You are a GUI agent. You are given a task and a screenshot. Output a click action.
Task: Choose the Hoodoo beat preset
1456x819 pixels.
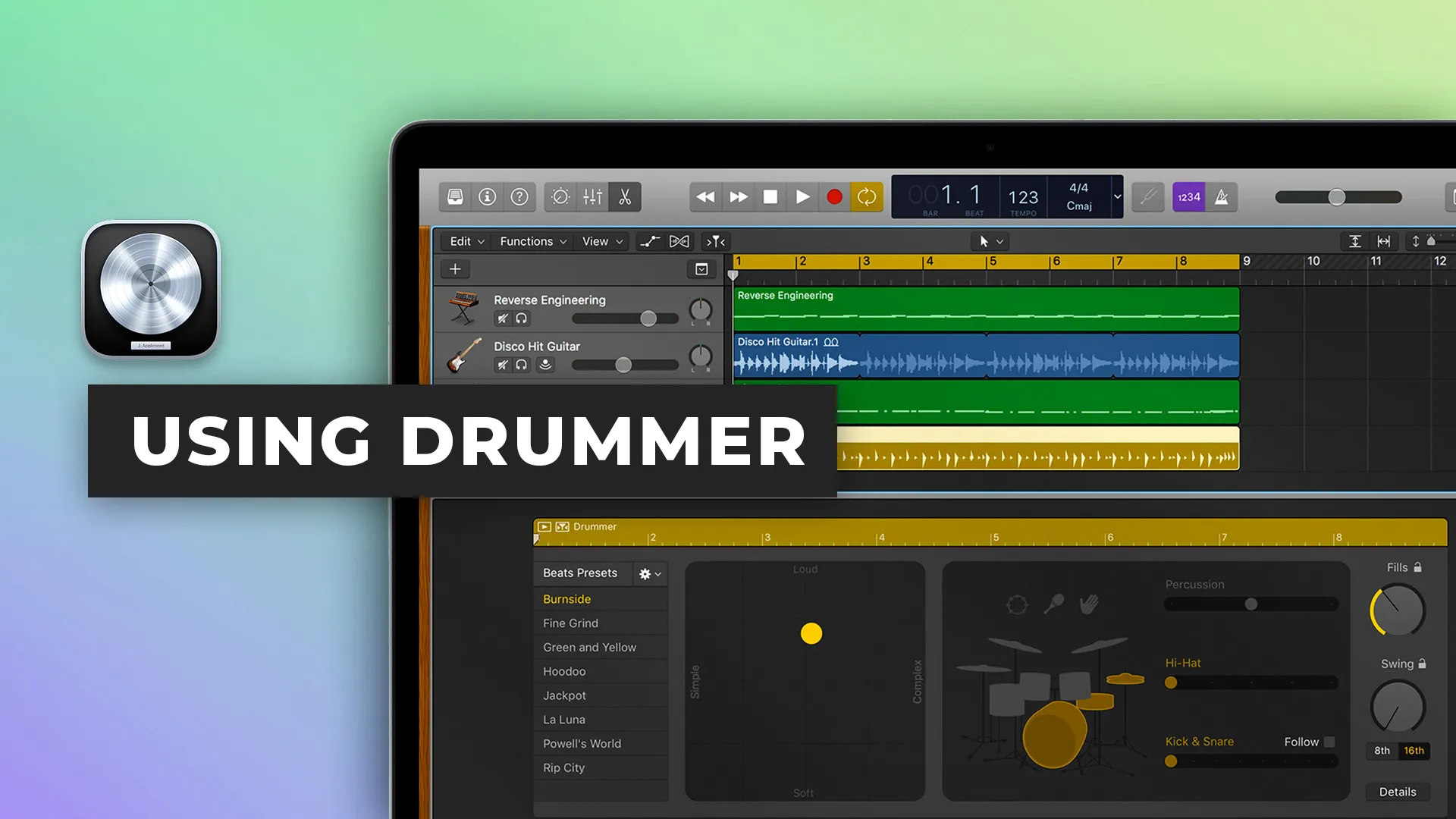(x=601, y=672)
